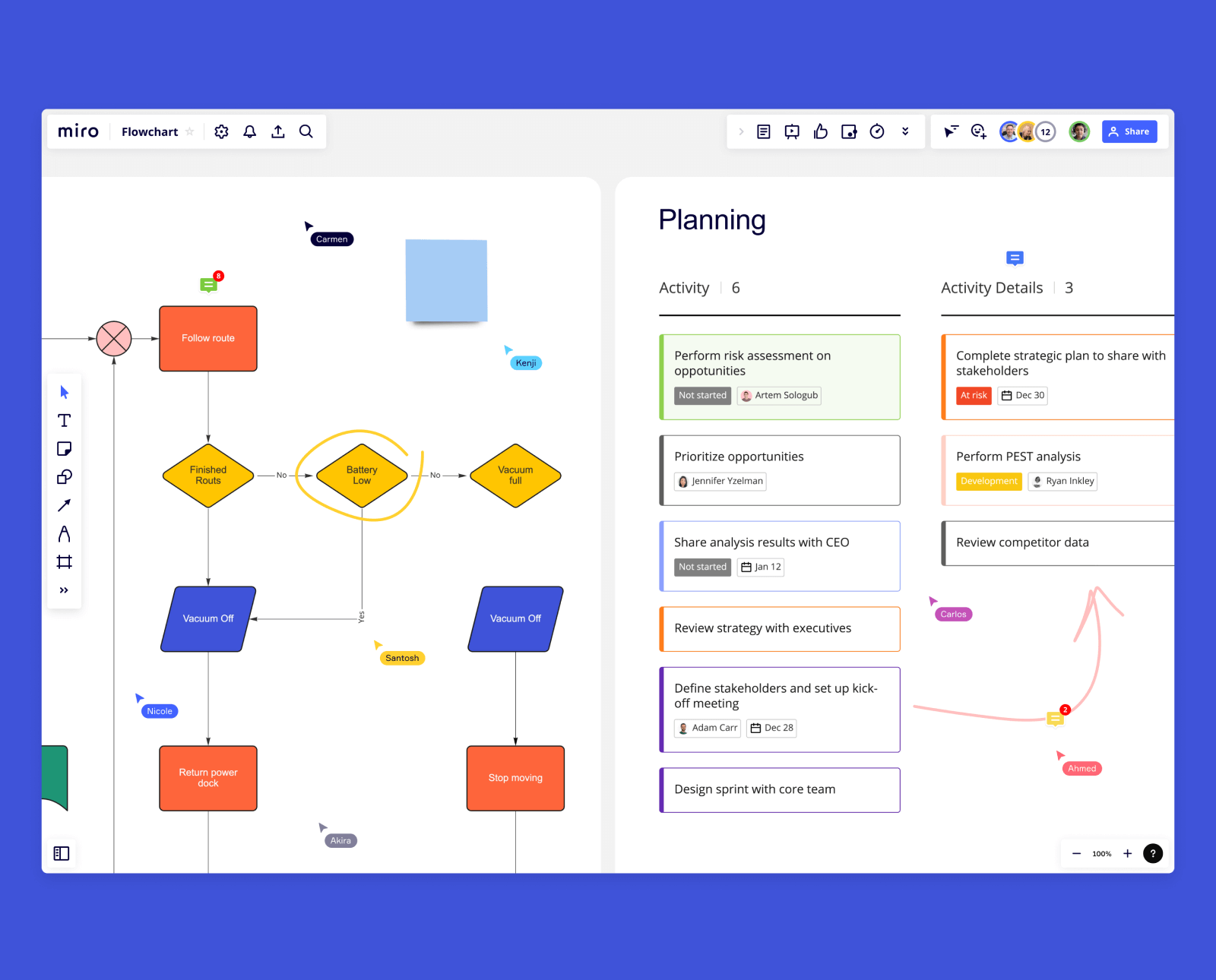1216x980 pixels.
Task: Click the Jan 12 due date tag
Action: coord(761,567)
